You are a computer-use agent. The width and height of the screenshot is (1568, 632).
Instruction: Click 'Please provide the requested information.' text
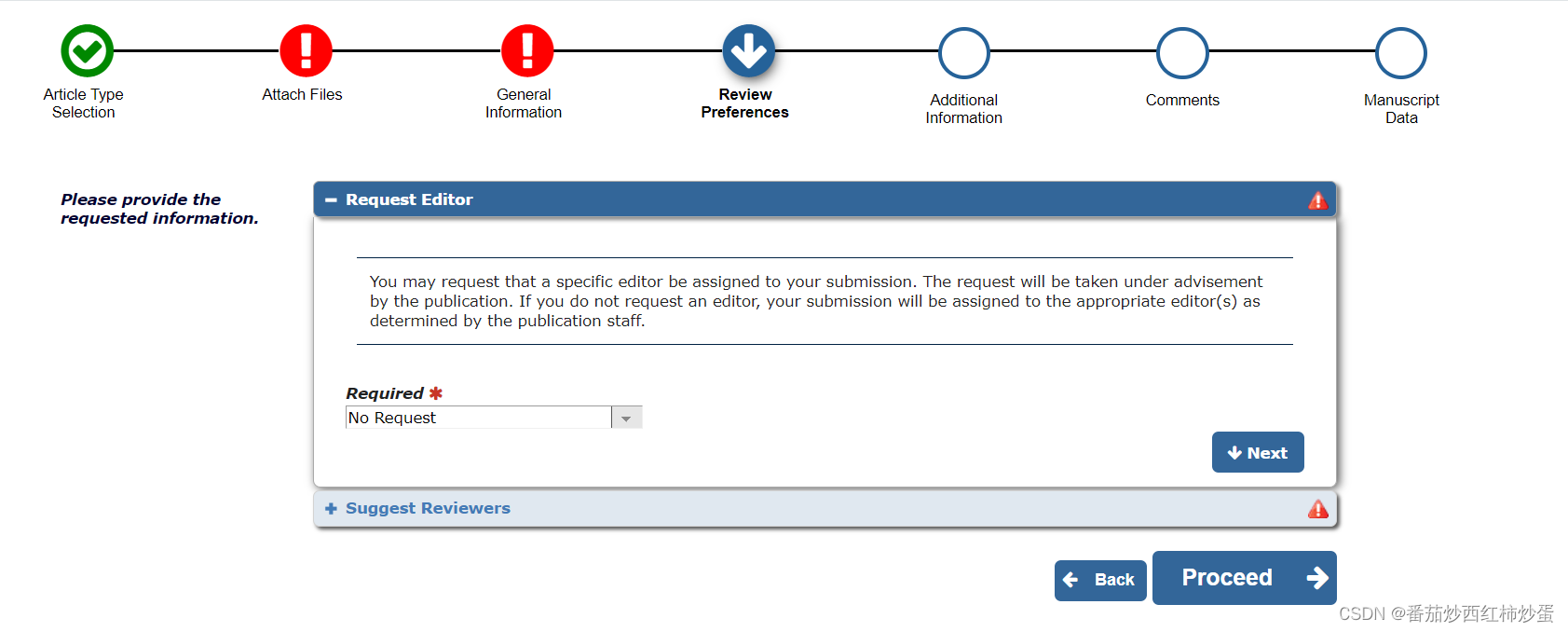click(159, 209)
